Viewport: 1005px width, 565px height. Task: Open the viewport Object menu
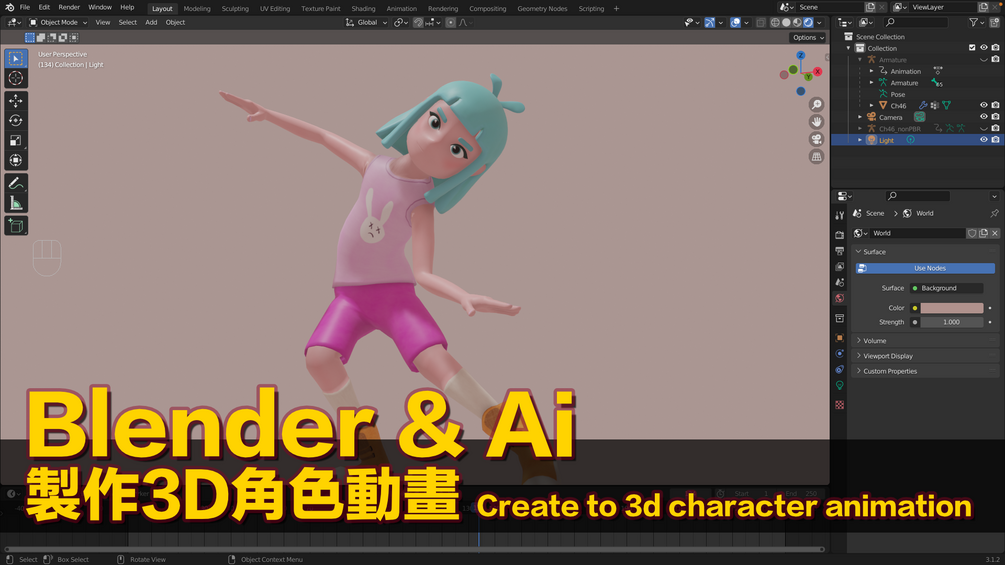175,22
